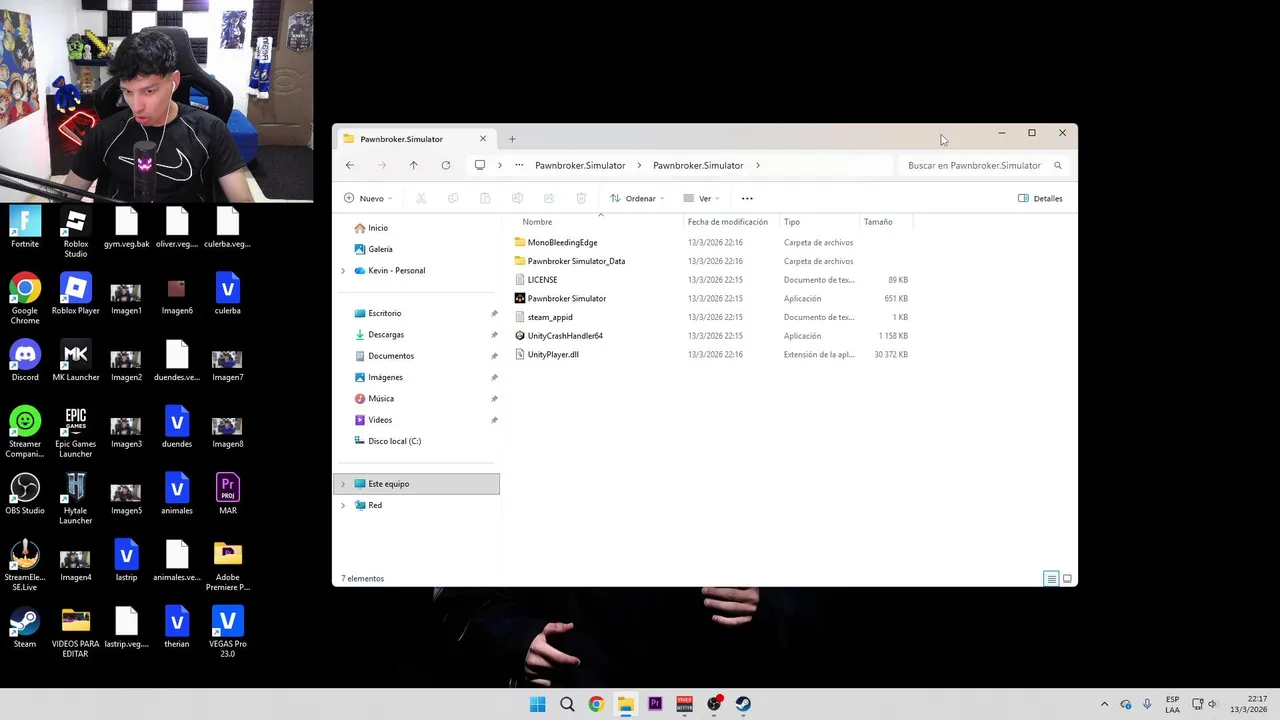Open Windows Start menu
Viewport: 1280px width, 720px height.
point(538,704)
